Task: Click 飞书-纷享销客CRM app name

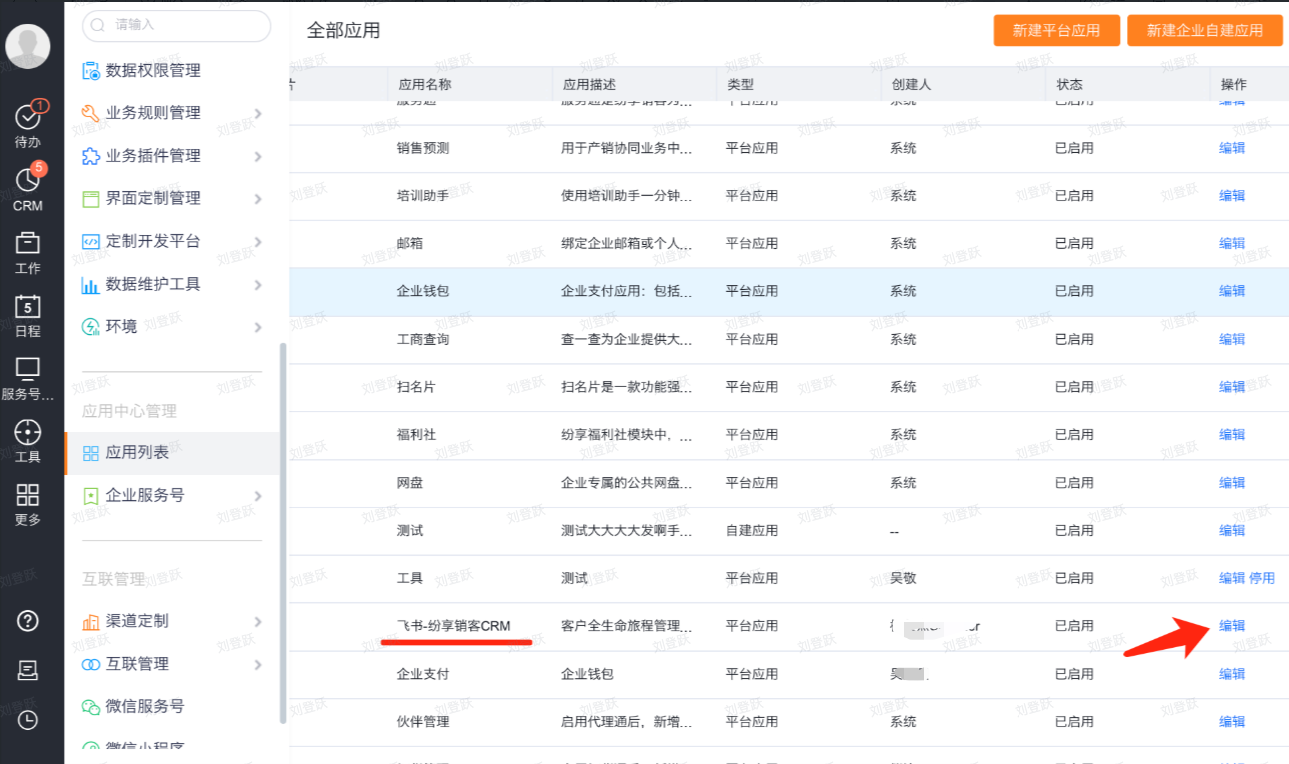Action: point(454,626)
